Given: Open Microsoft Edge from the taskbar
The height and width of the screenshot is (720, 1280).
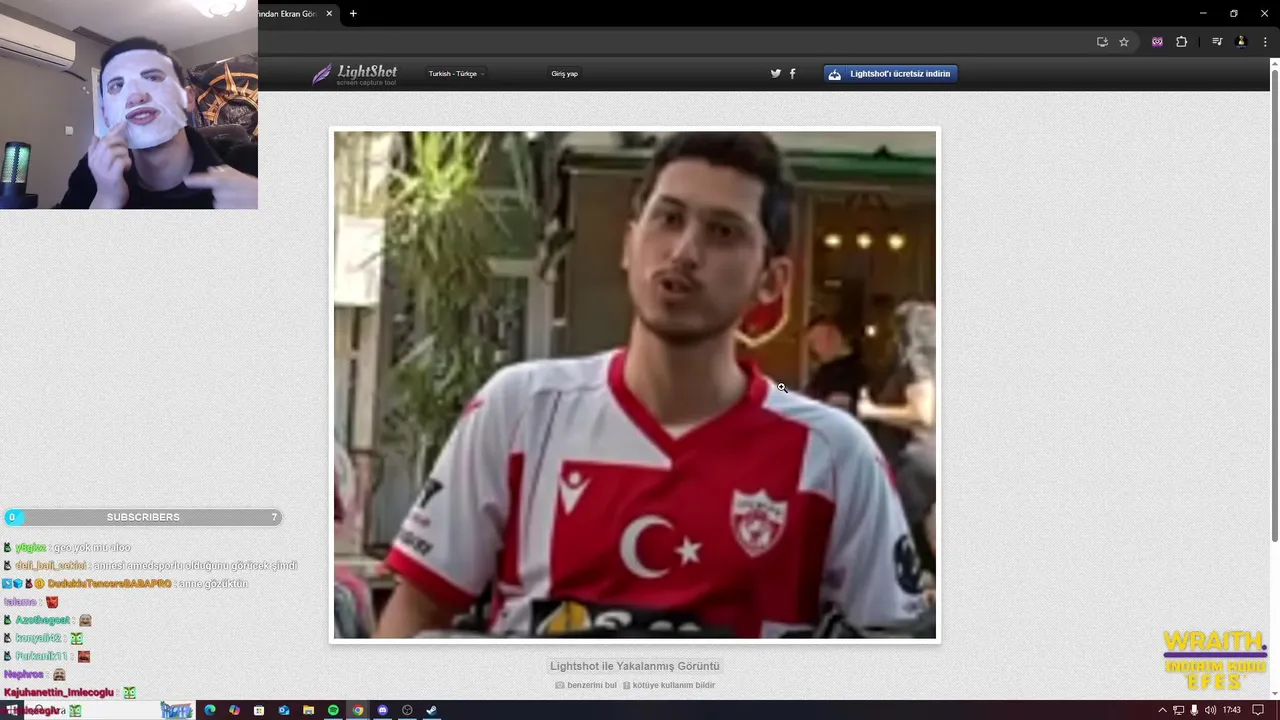Looking at the screenshot, I should [210, 710].
